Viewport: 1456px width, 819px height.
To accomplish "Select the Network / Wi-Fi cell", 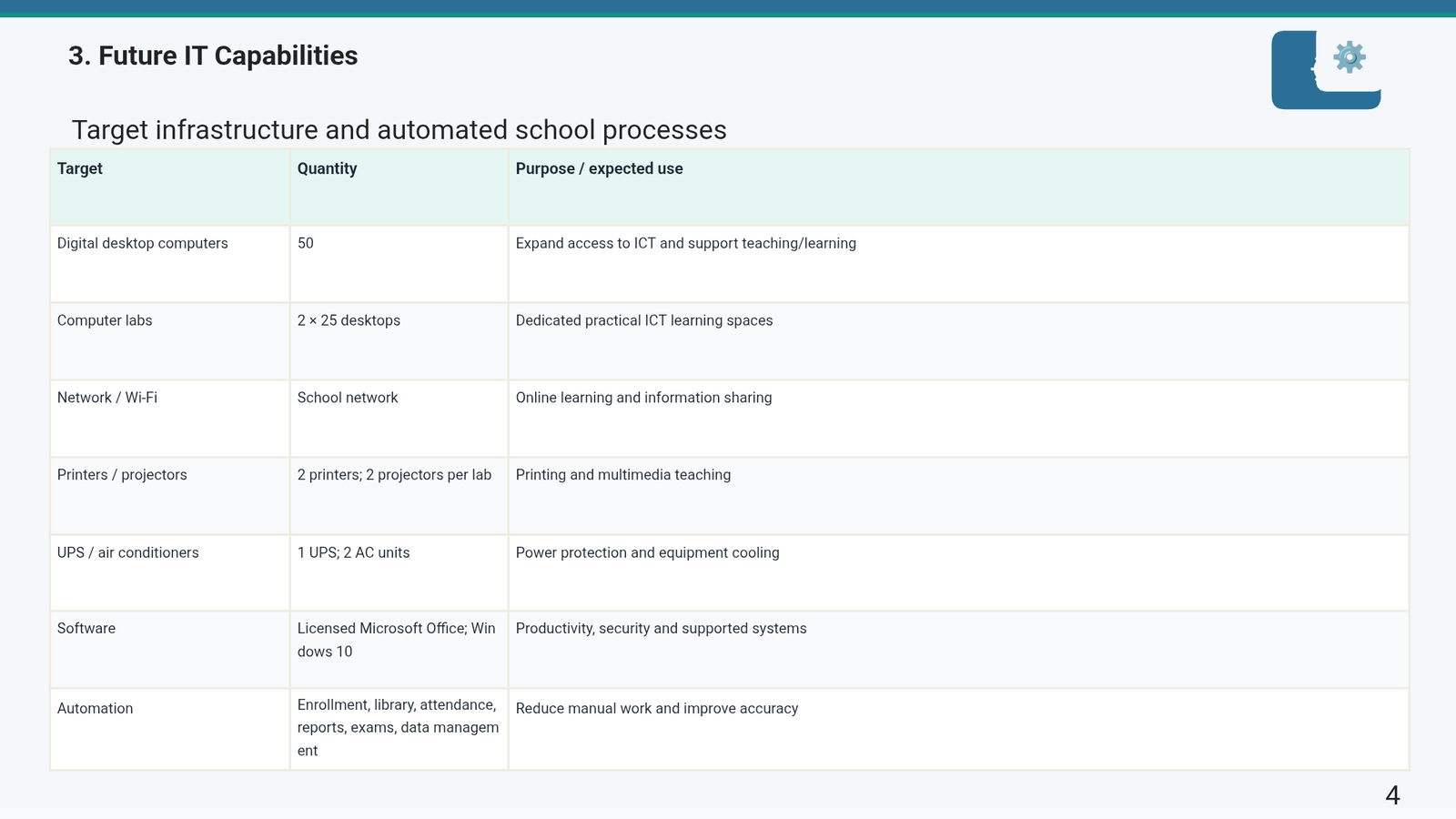I will pyautogui.click(x=170, y=419).
